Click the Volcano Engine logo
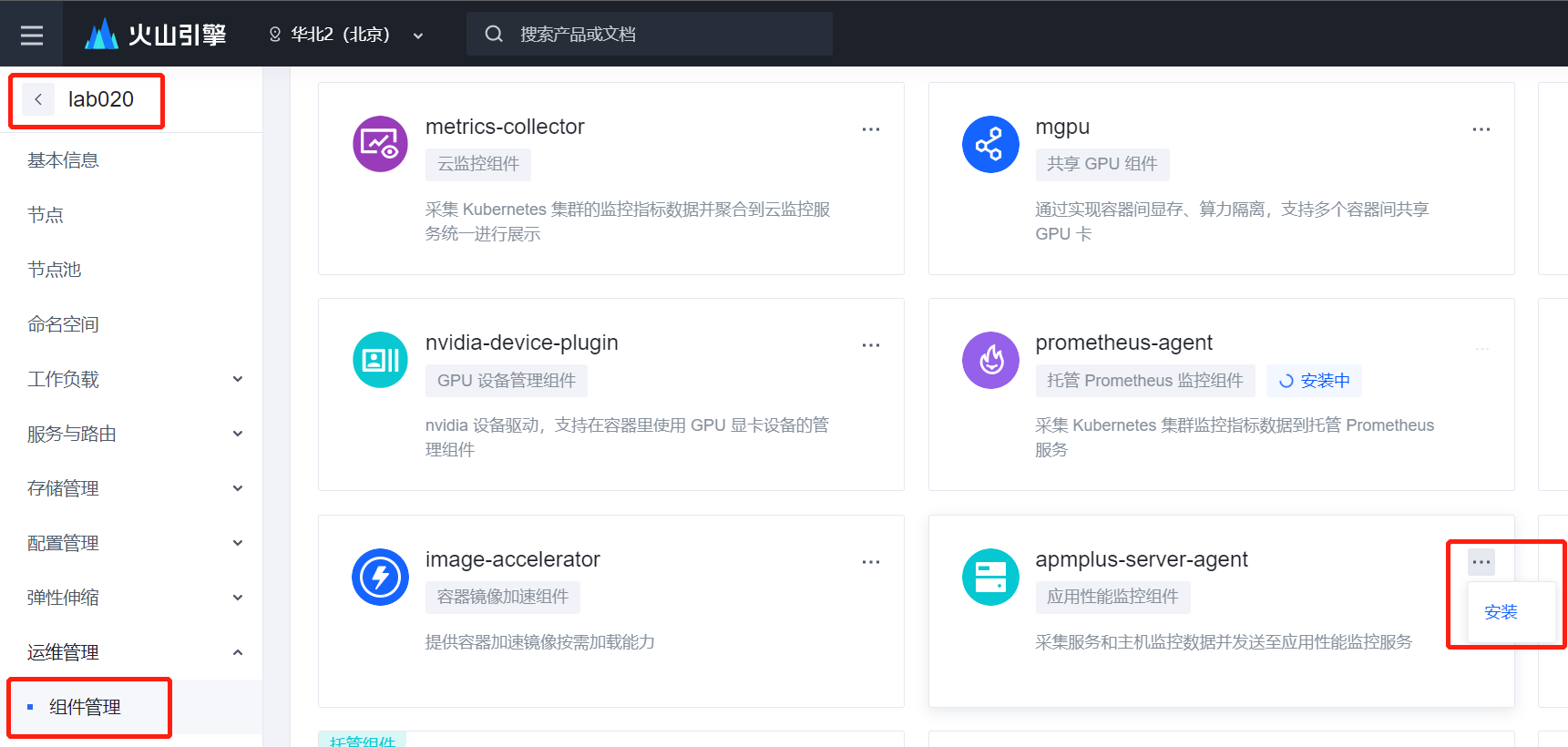Viewport: 1568px width, 747px height. (155, 35)
